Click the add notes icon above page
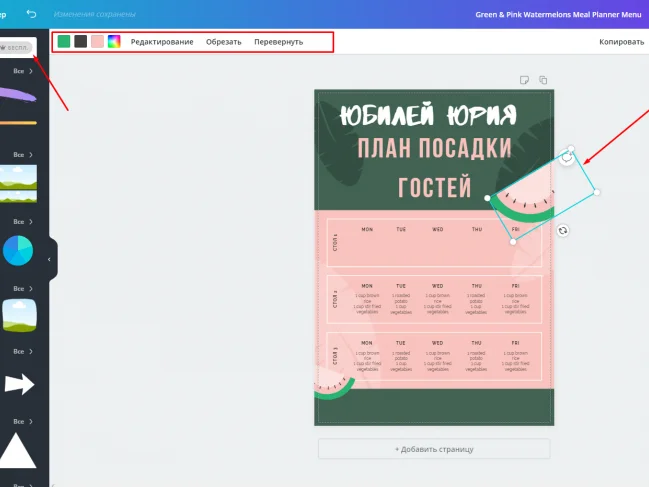649x487 pixels. pyautogui.click(x=523, y=80)
